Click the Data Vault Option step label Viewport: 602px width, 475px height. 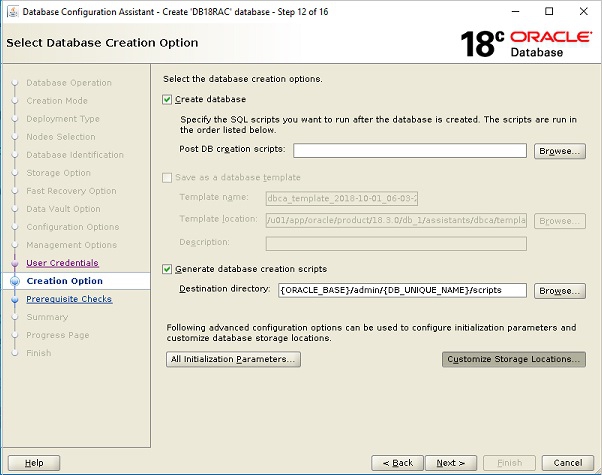pos(63,209)
